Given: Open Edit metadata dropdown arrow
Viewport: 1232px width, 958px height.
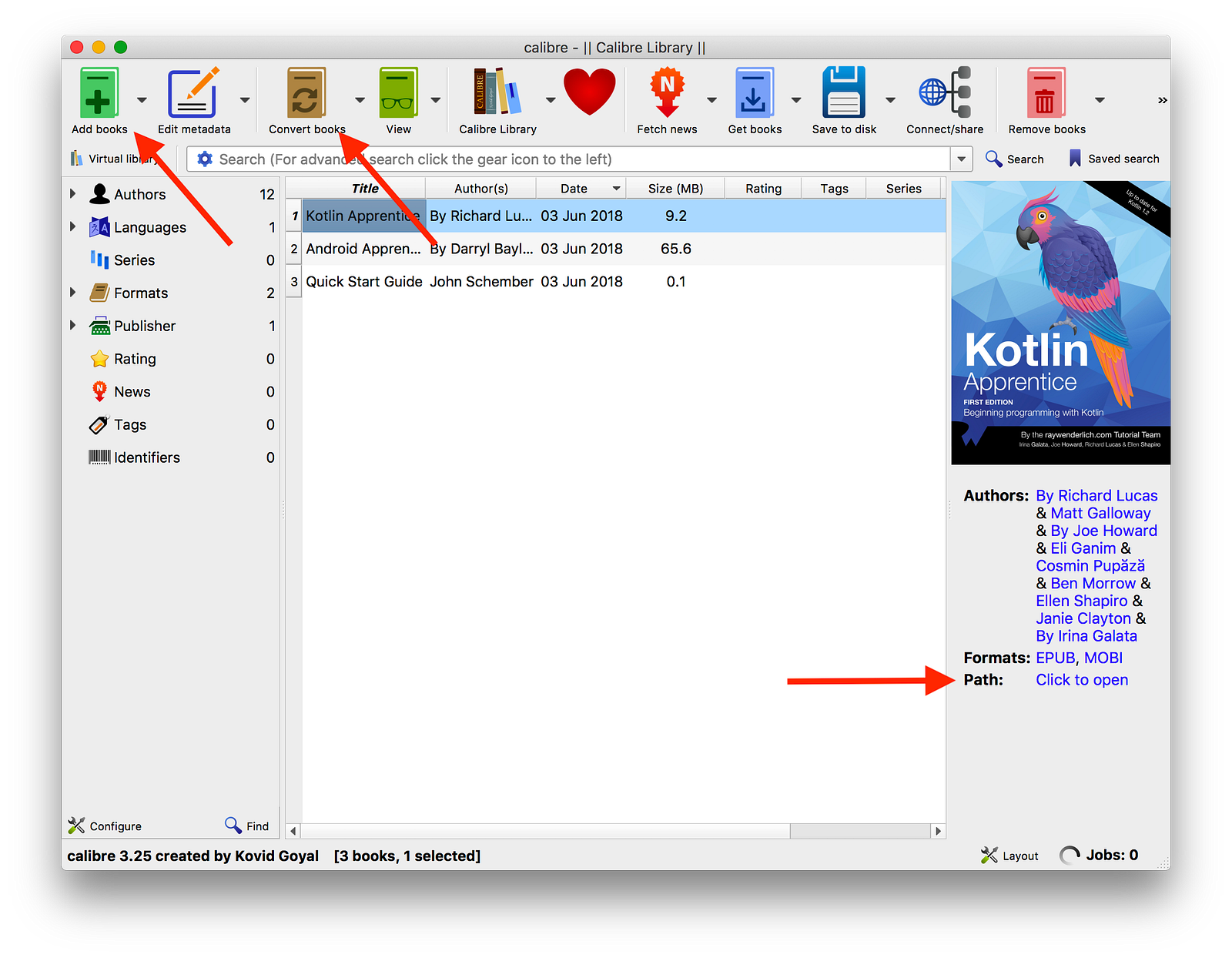Looking at the screenshot, I should [x=245, y=100].
